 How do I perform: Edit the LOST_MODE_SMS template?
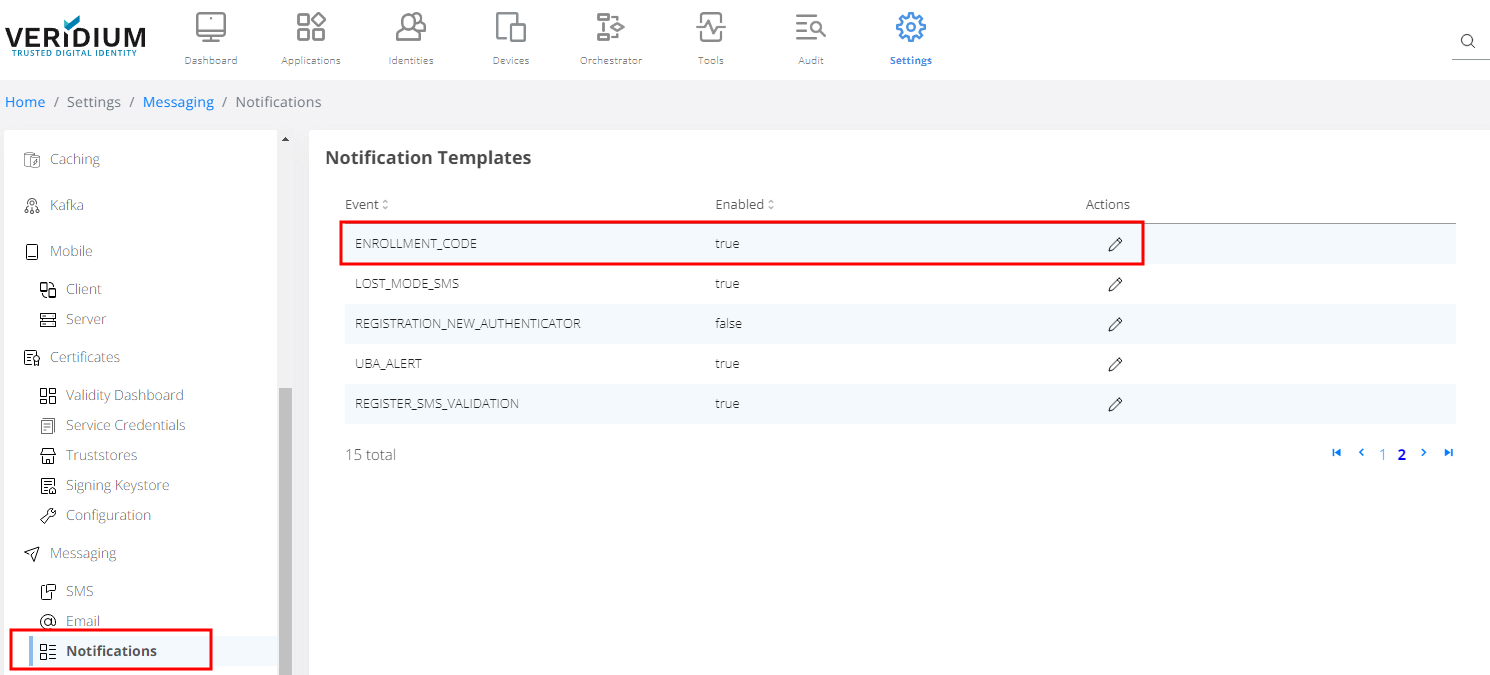(1115, 284)
